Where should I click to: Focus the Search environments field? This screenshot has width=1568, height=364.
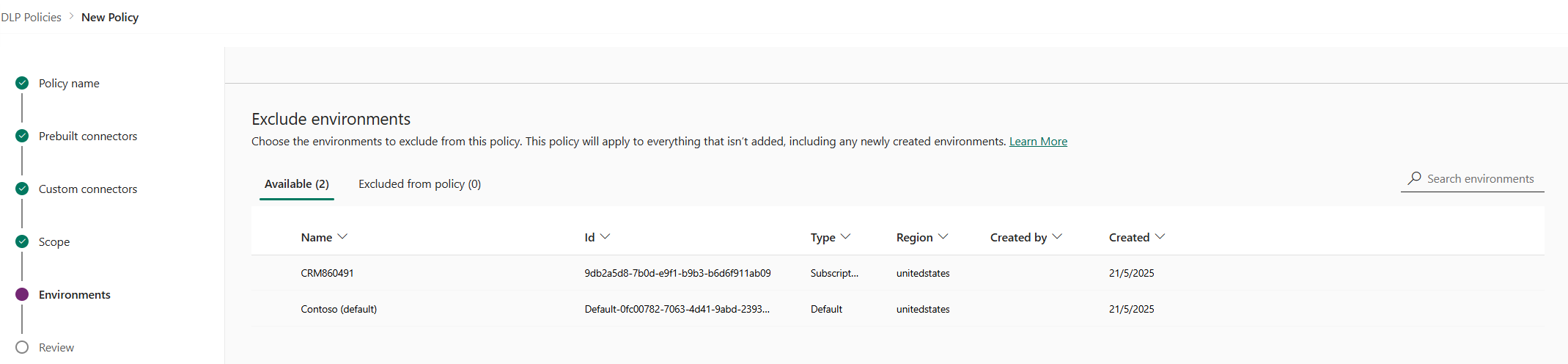click(x=1480, y=179)
